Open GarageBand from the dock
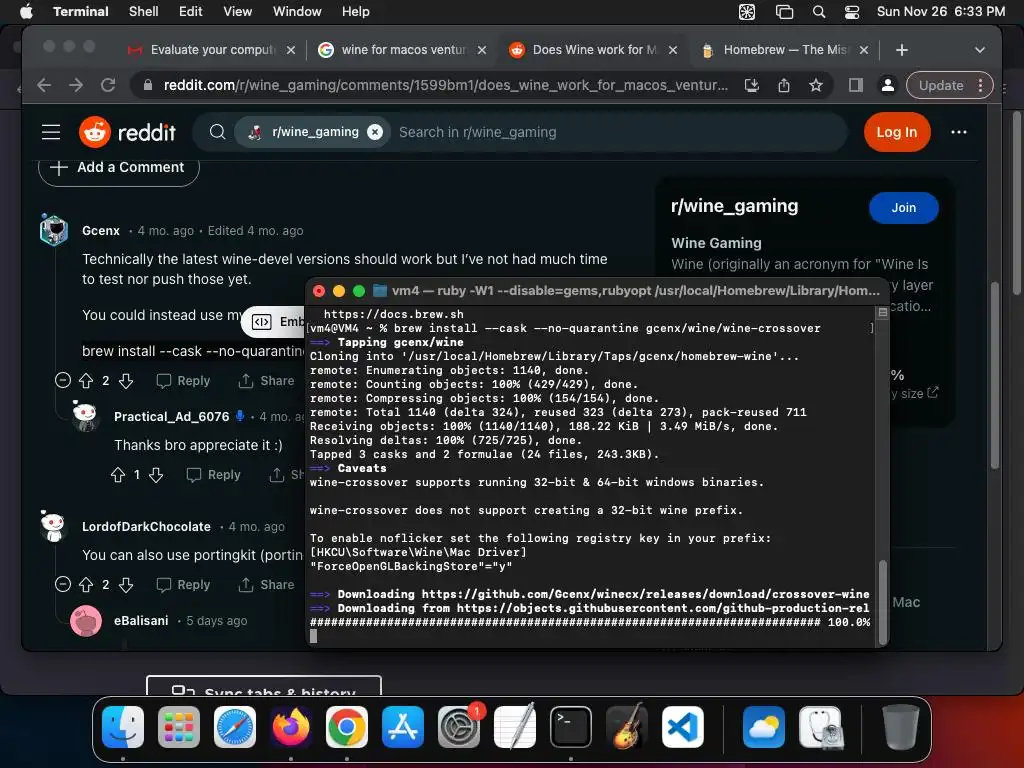Screen dimensions: 1024x768 coord(627,727)
